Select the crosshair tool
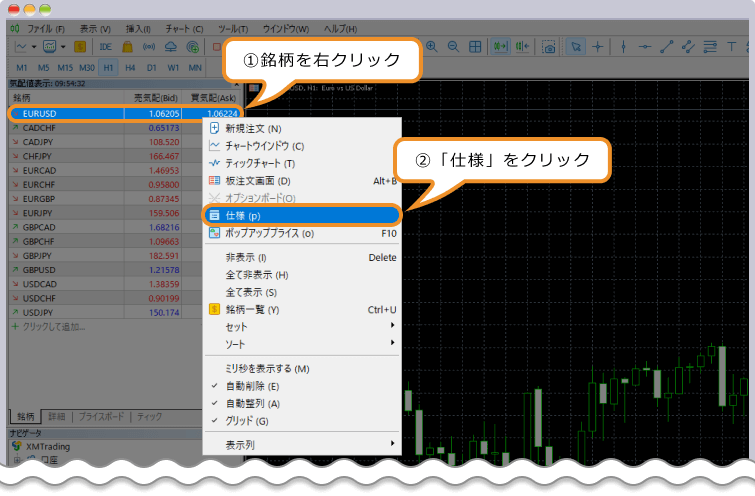 click(x=598, y=47)
